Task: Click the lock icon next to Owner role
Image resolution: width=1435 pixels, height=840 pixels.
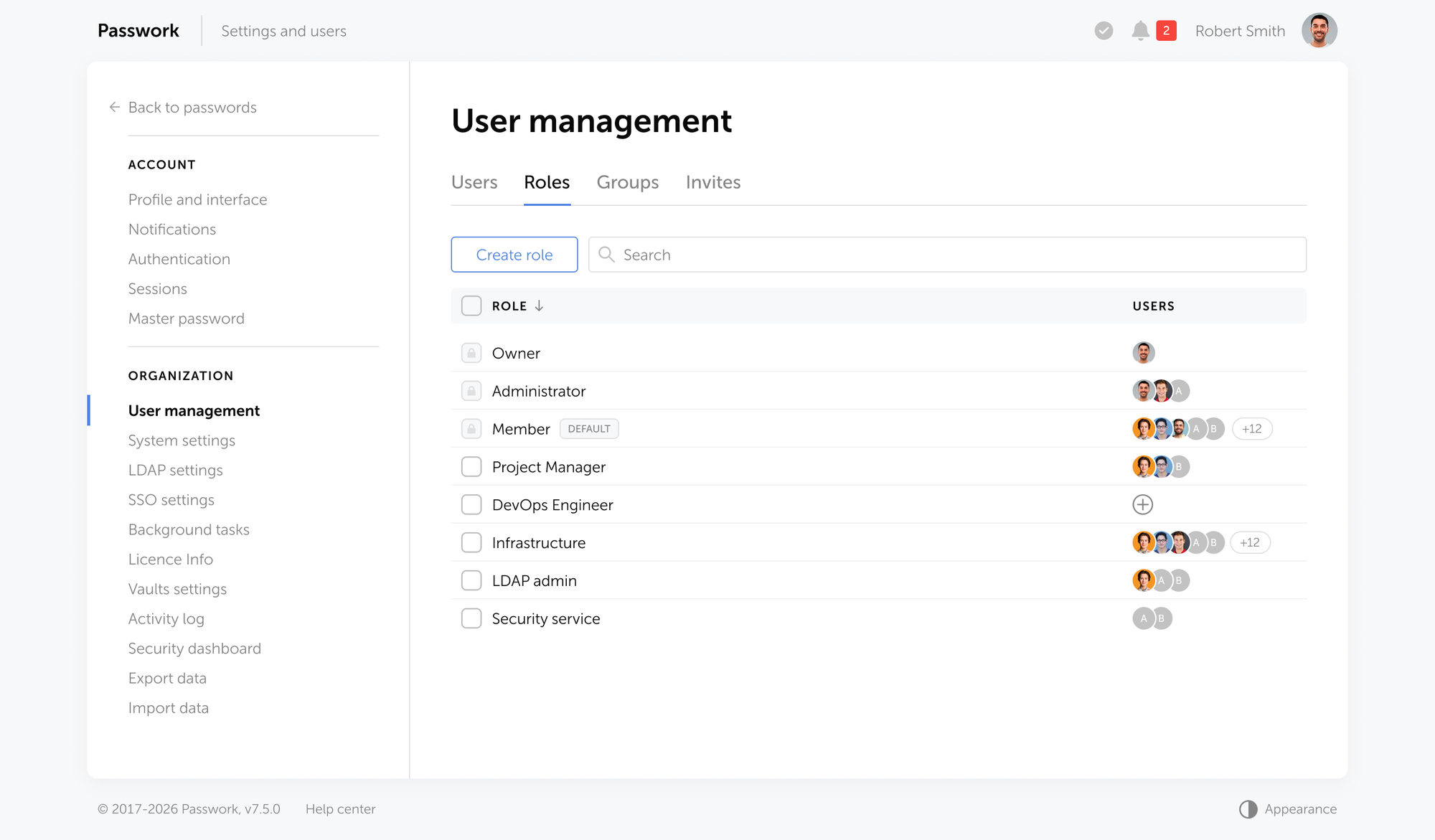Action: [x=471, y=353]
